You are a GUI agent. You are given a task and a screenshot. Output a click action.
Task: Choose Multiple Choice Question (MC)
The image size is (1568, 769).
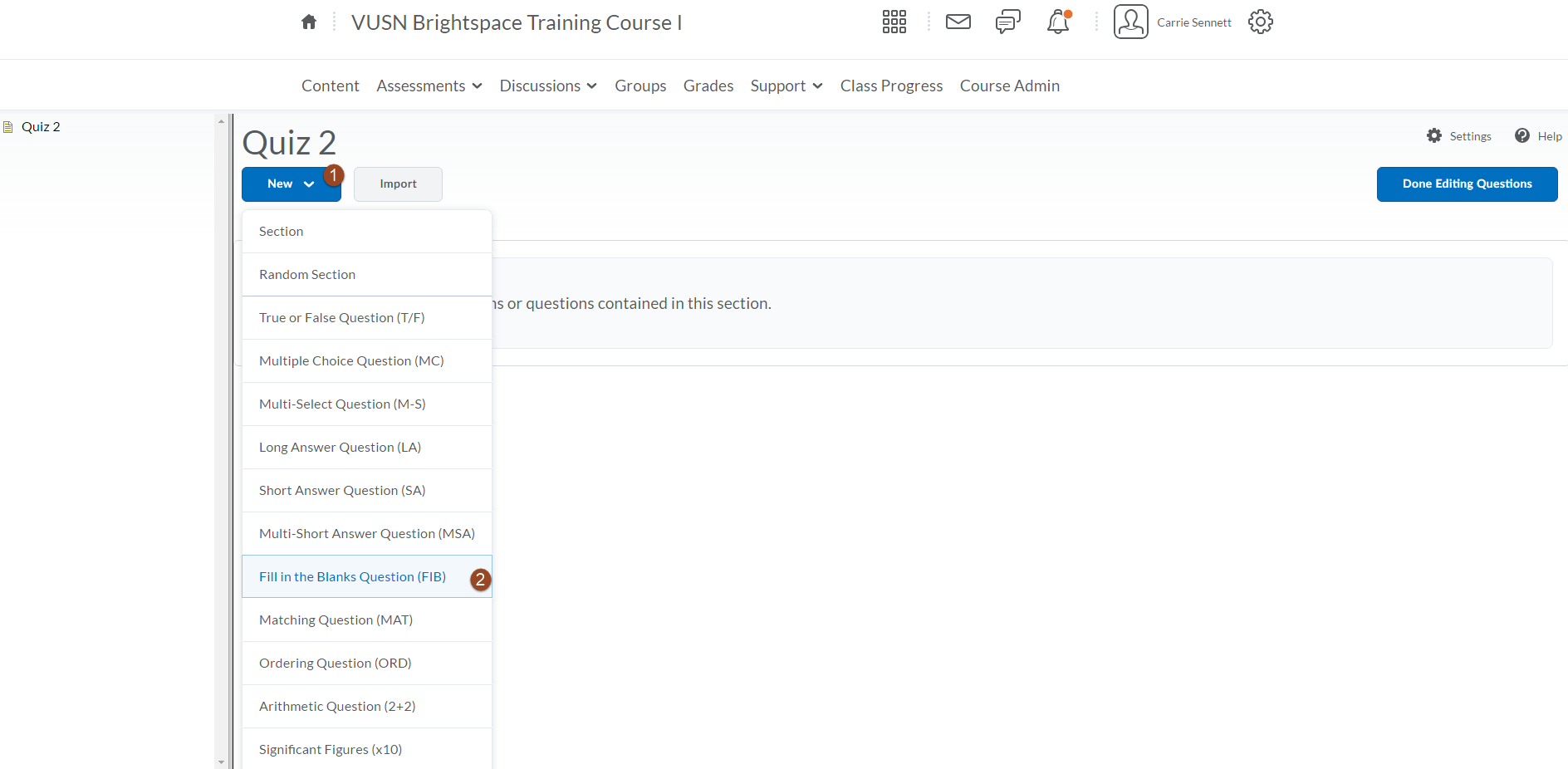point(367,361)
